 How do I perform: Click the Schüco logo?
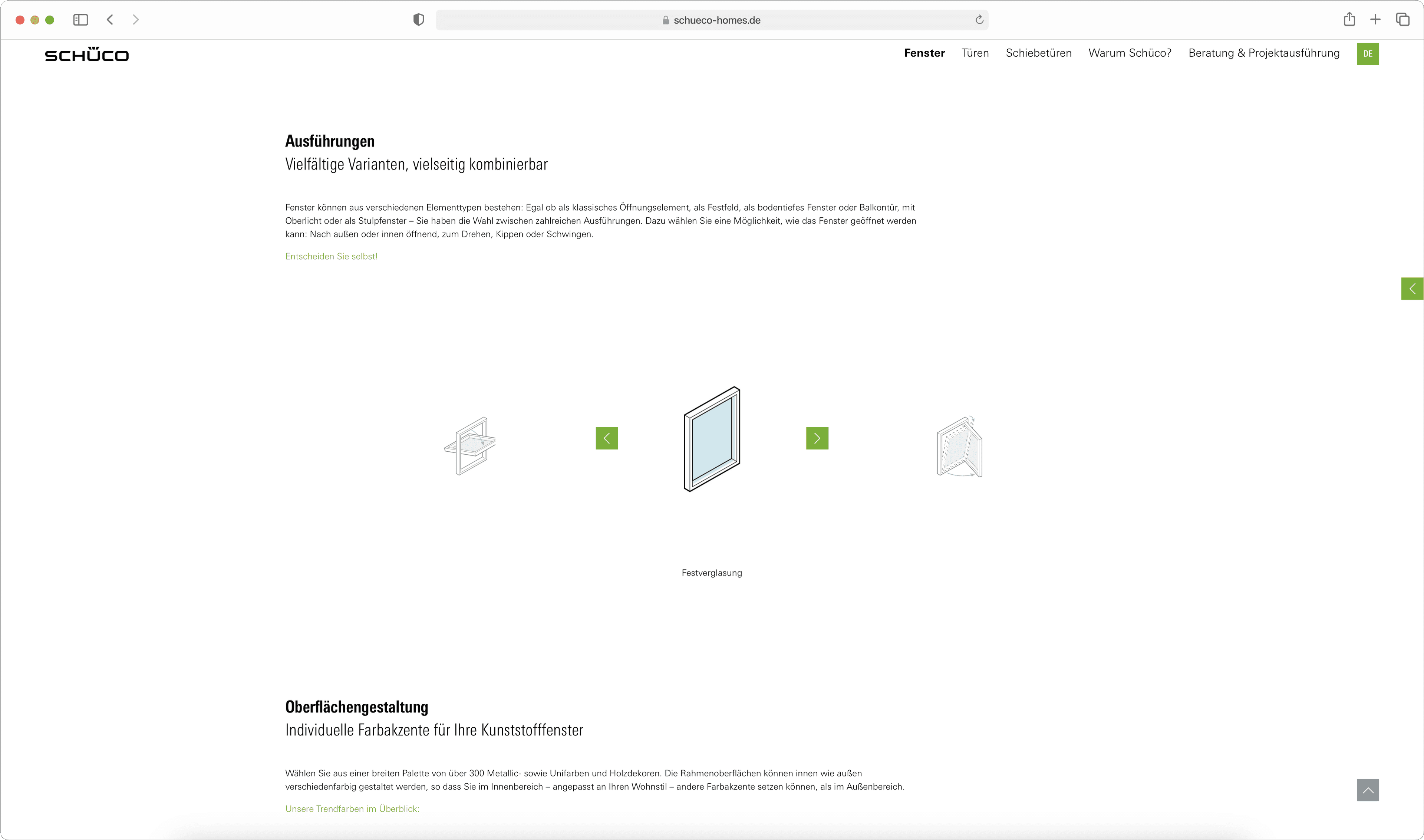[87, 55]
